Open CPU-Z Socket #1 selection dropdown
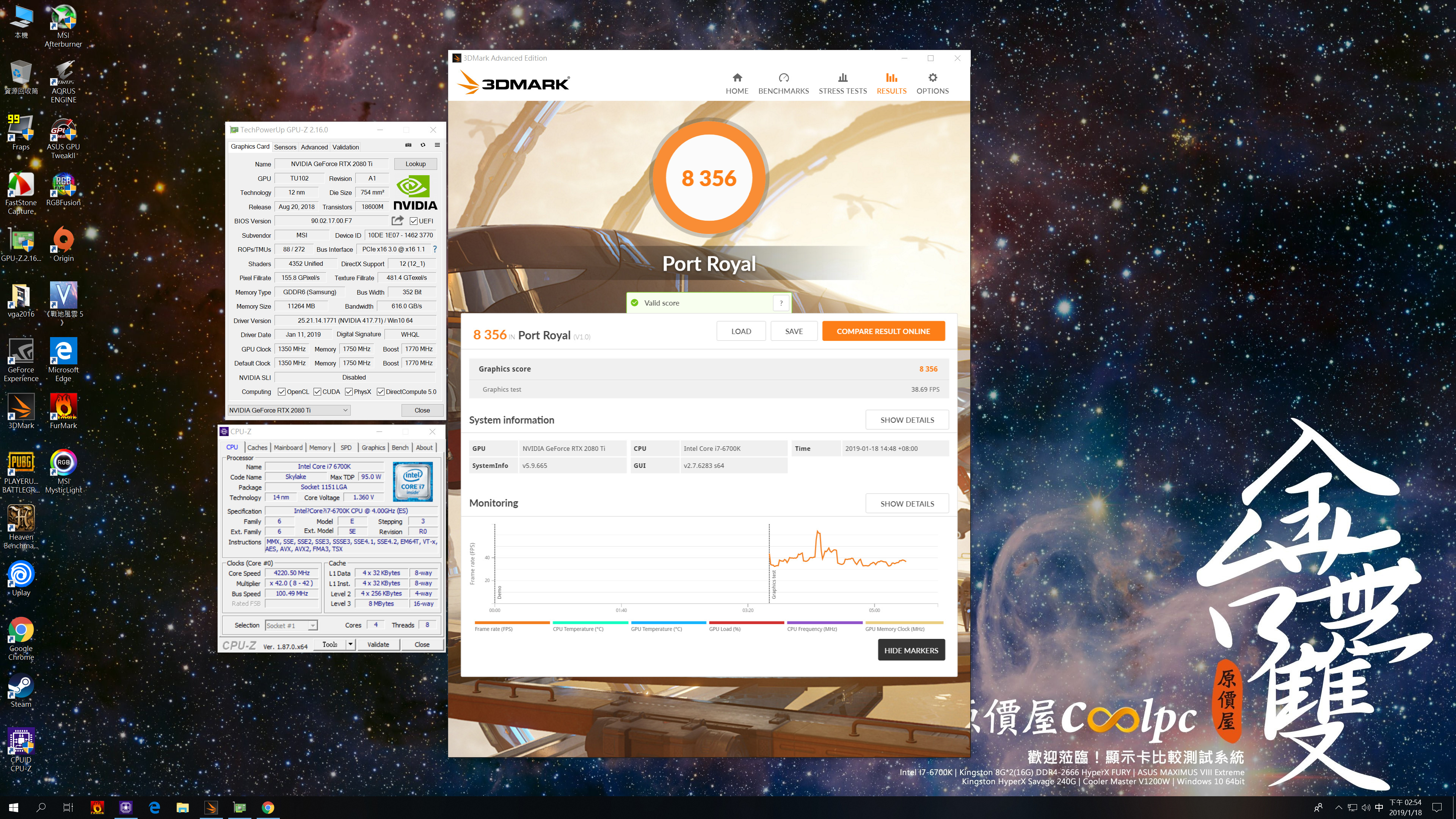The height and width of the screenshot is (819, 1456). (291, 626)
